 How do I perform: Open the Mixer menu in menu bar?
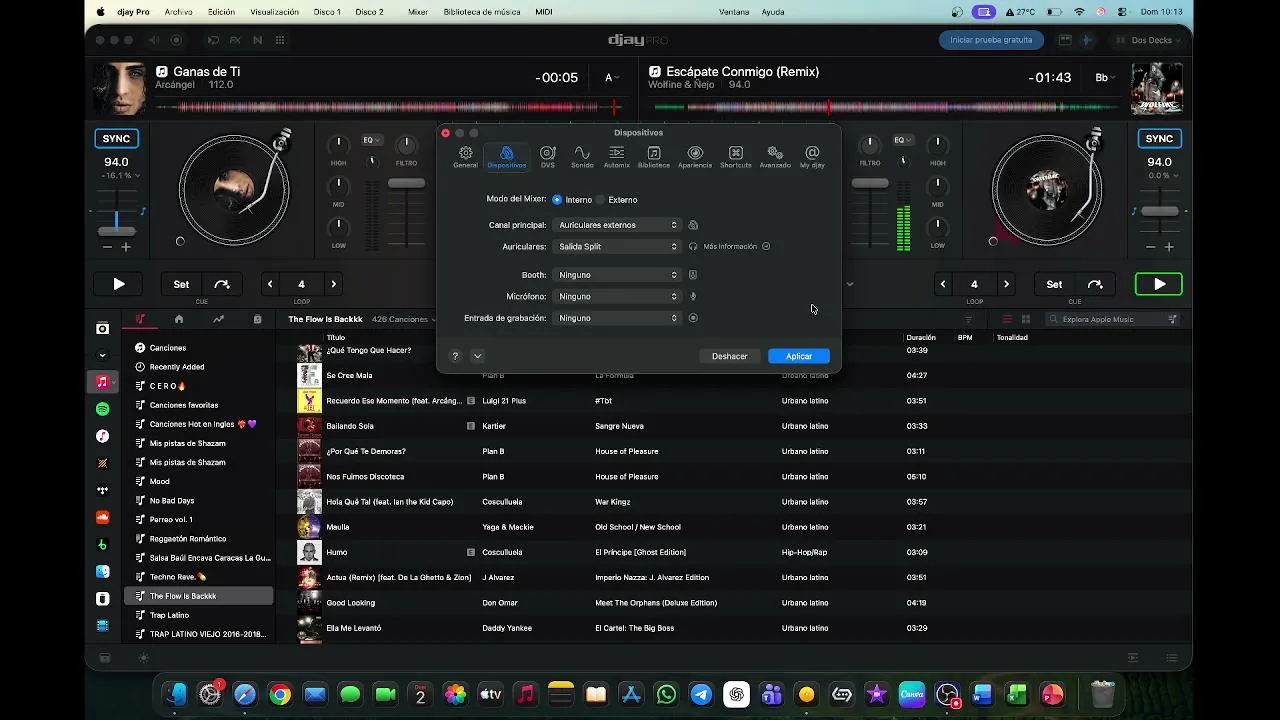pyautogui.click(x=419, y=12)
